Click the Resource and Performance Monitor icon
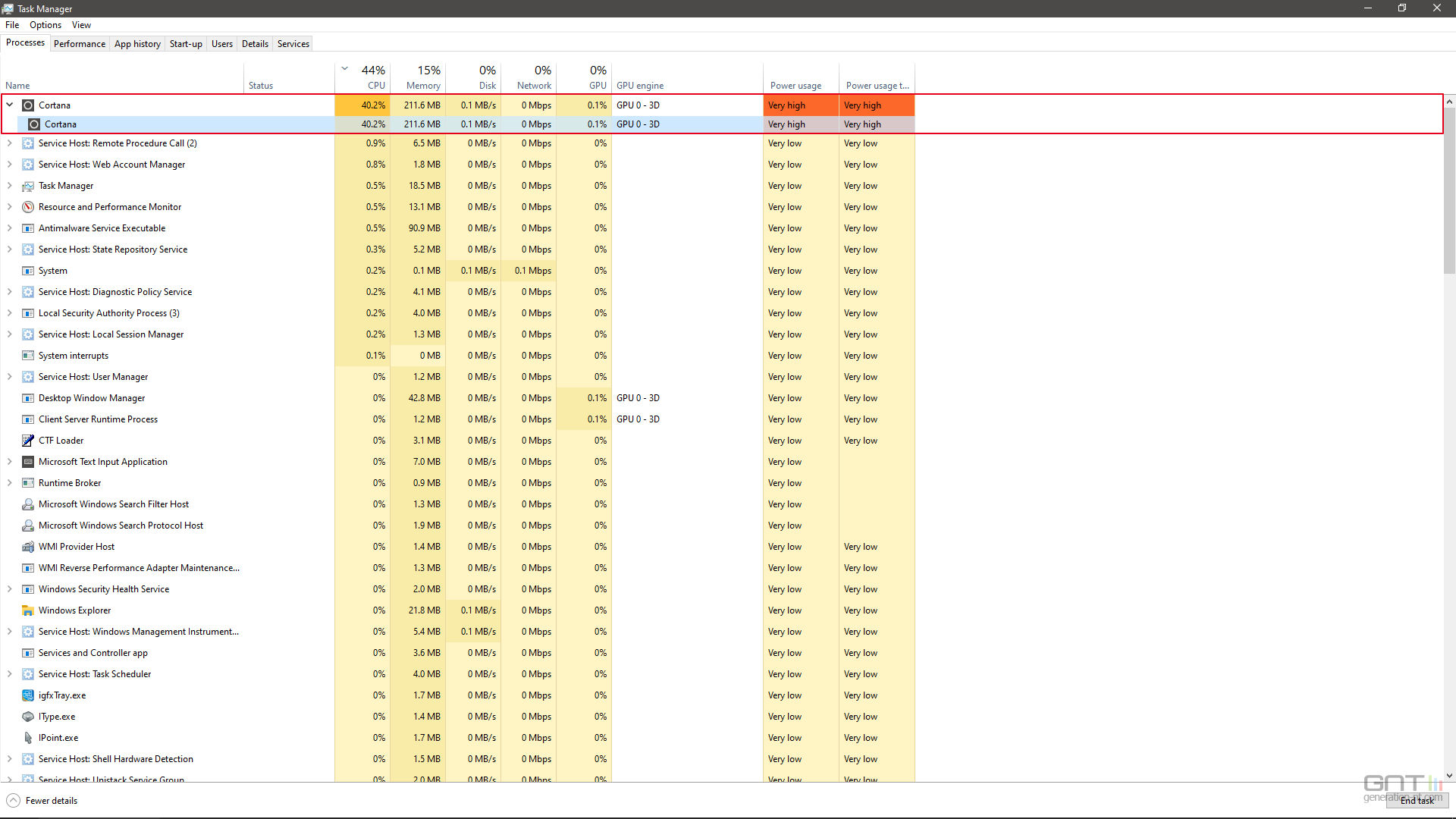The width and height of the screenshot is (1456, 819). click(x=28, y=207)
